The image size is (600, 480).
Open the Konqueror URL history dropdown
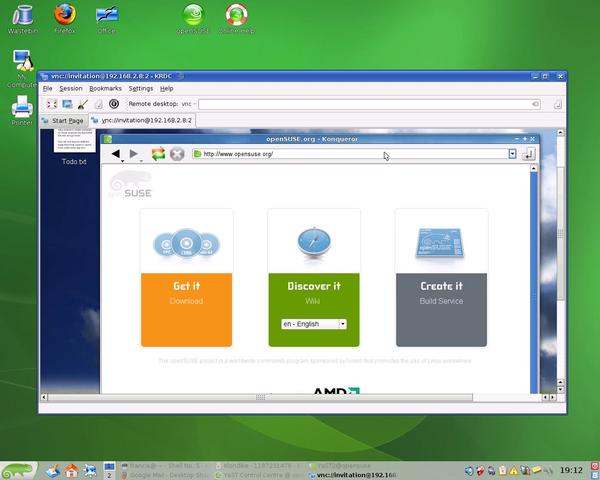click(512, 154)
